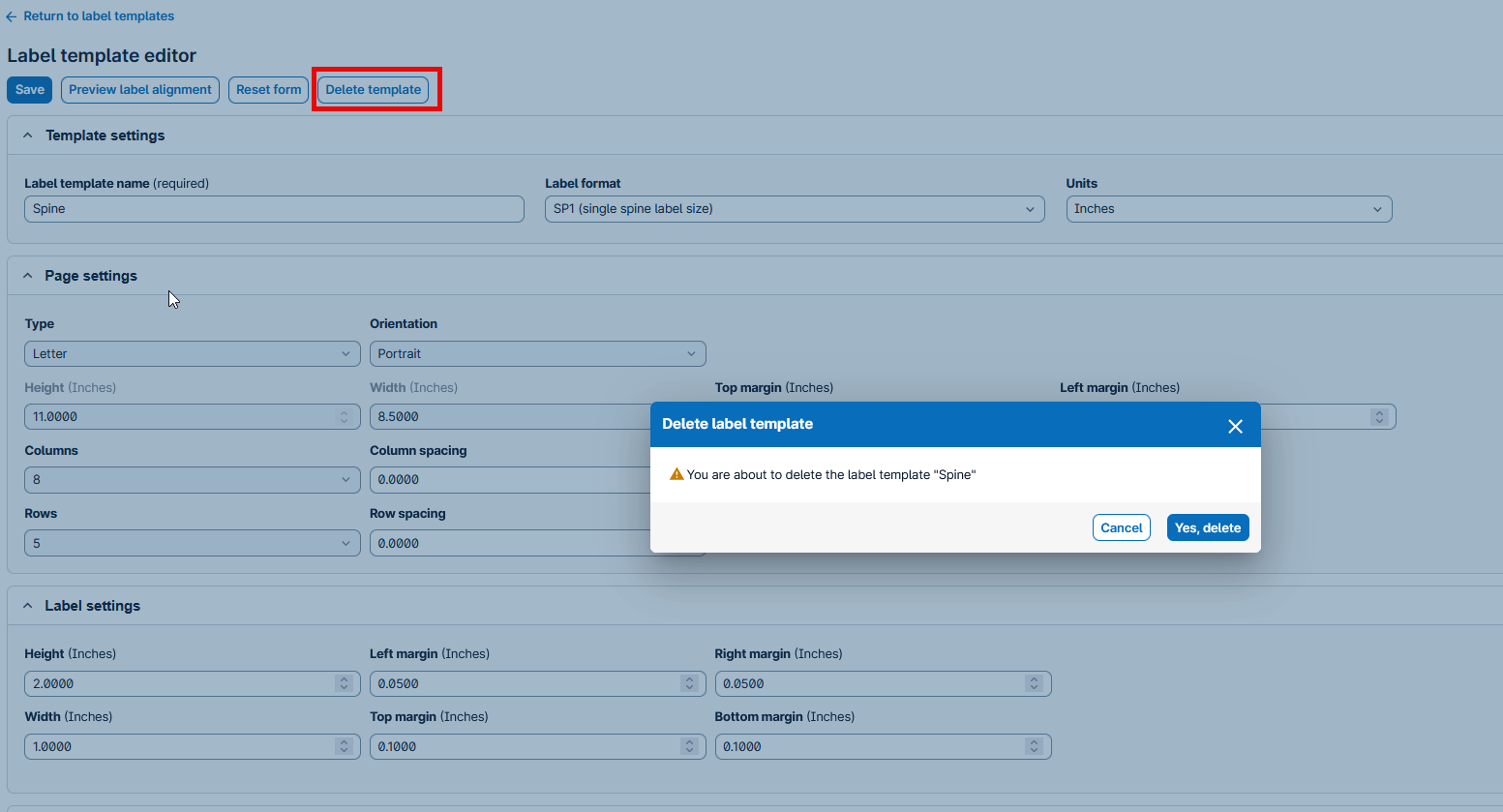
Task: Open the Orientation dropdown
Action: tap(537, 354)
